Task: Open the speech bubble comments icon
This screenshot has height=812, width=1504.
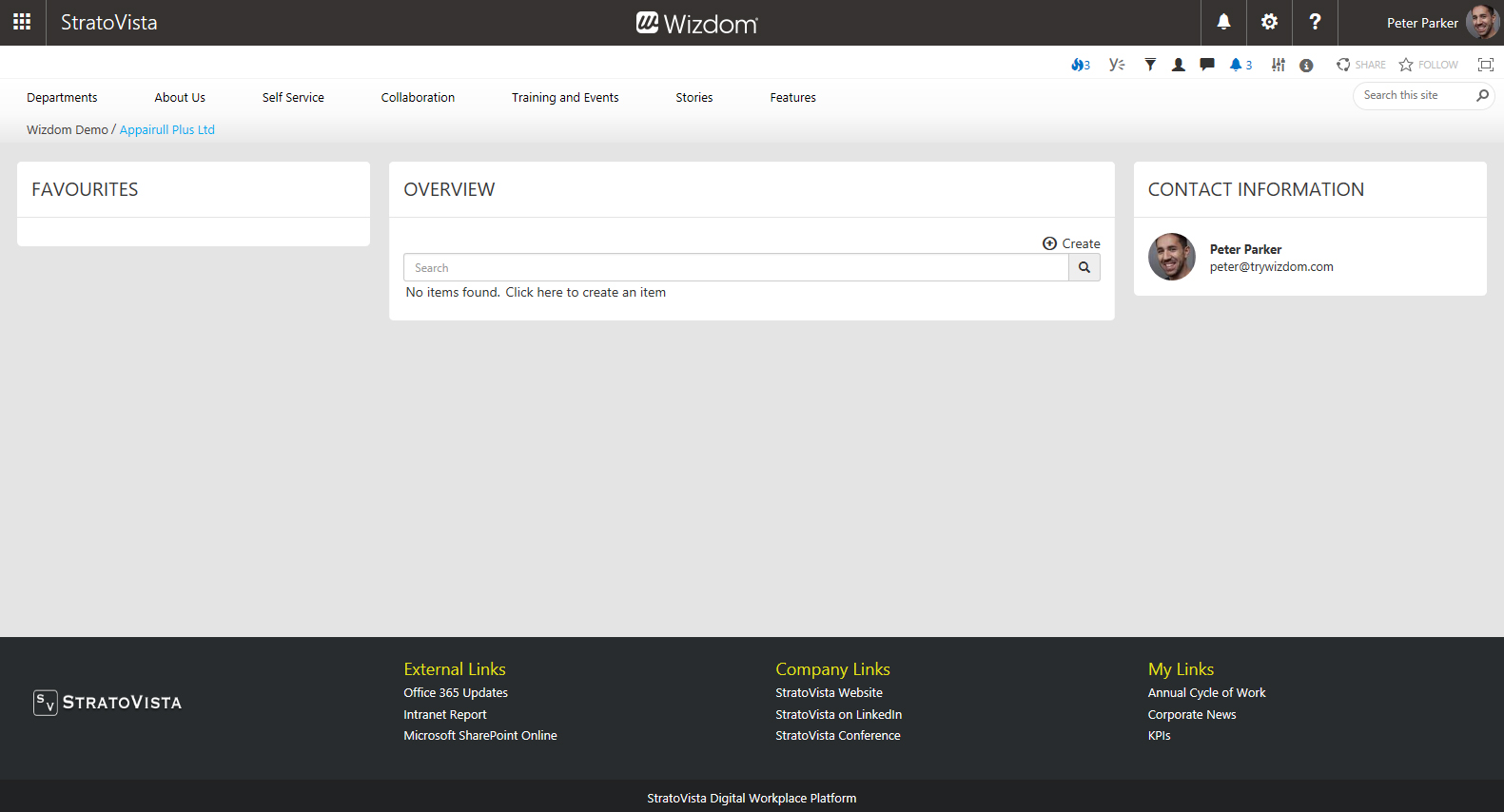Action: click(x=1207, y=65)
